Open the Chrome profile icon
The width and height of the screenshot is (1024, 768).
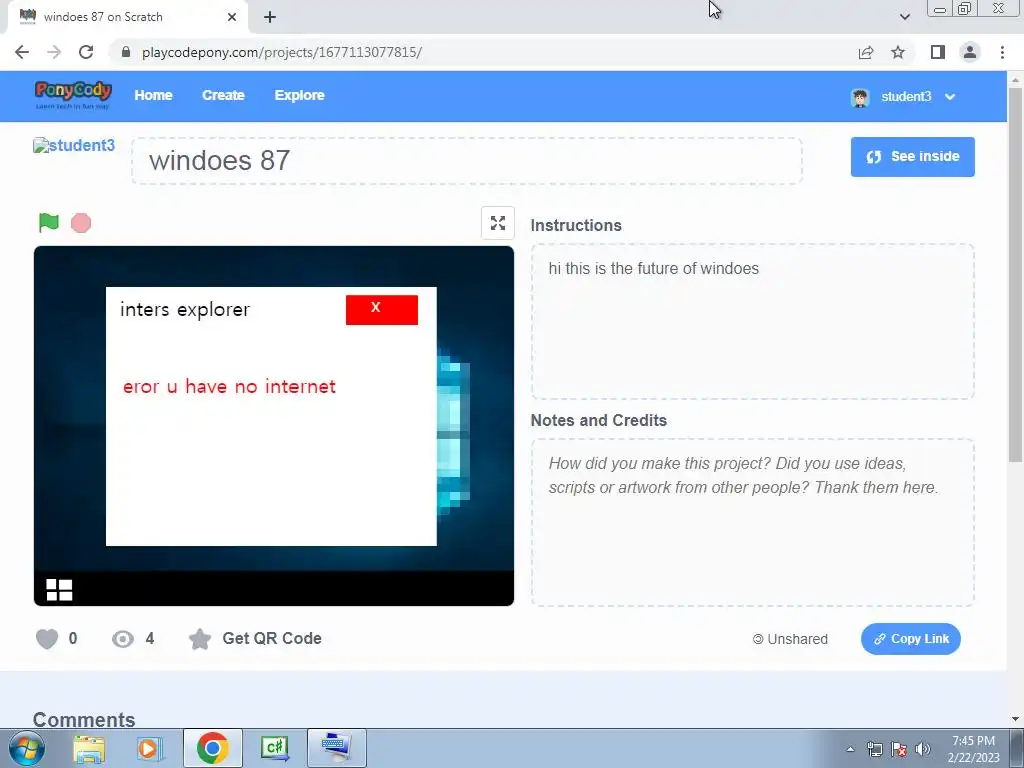[x=970, y=52]
